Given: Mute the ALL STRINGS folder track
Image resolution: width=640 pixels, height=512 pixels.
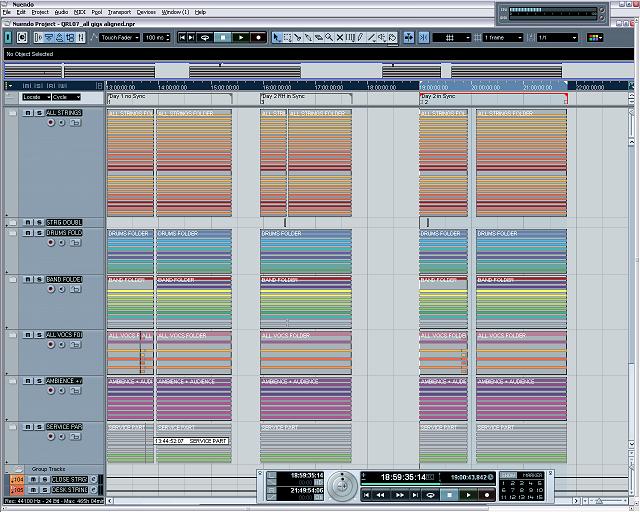Looking at the screenshot, I should [28, 113].
